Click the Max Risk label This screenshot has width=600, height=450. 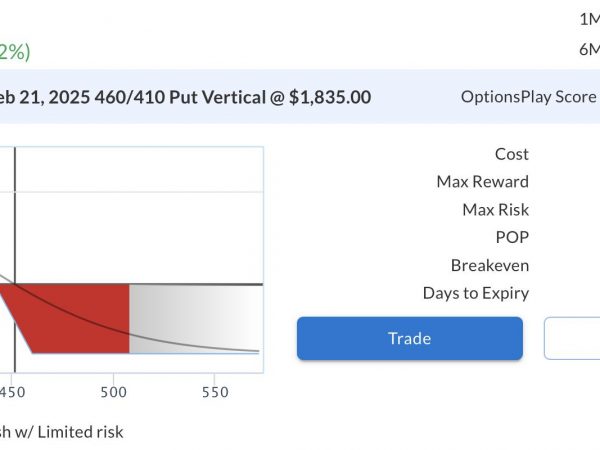coord(496,210)
